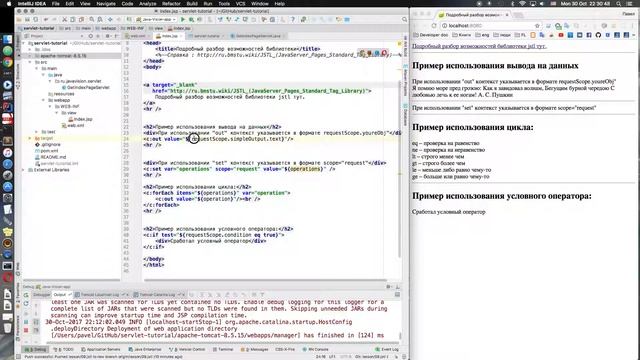Click the console vertical scrollbar

point(400,336)
